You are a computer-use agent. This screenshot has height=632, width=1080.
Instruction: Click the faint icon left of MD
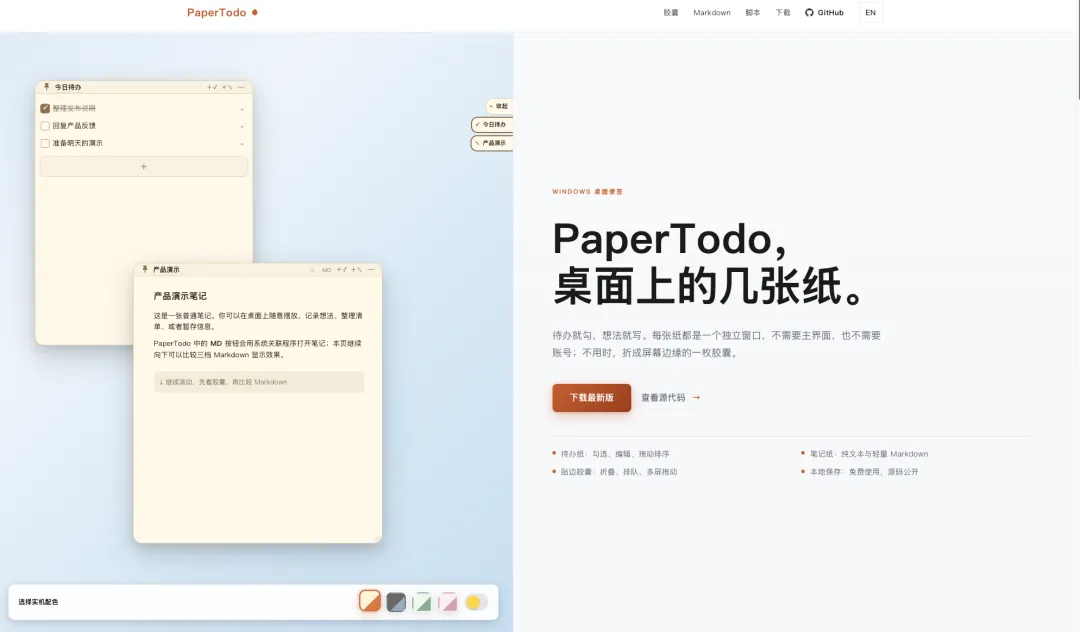pos(312,270)
